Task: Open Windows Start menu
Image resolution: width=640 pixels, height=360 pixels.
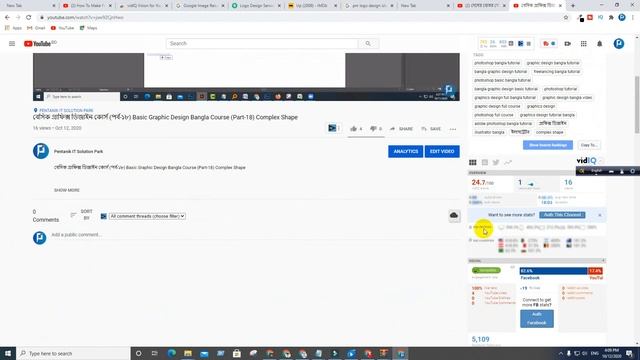Action: click(x=8, y=353)
